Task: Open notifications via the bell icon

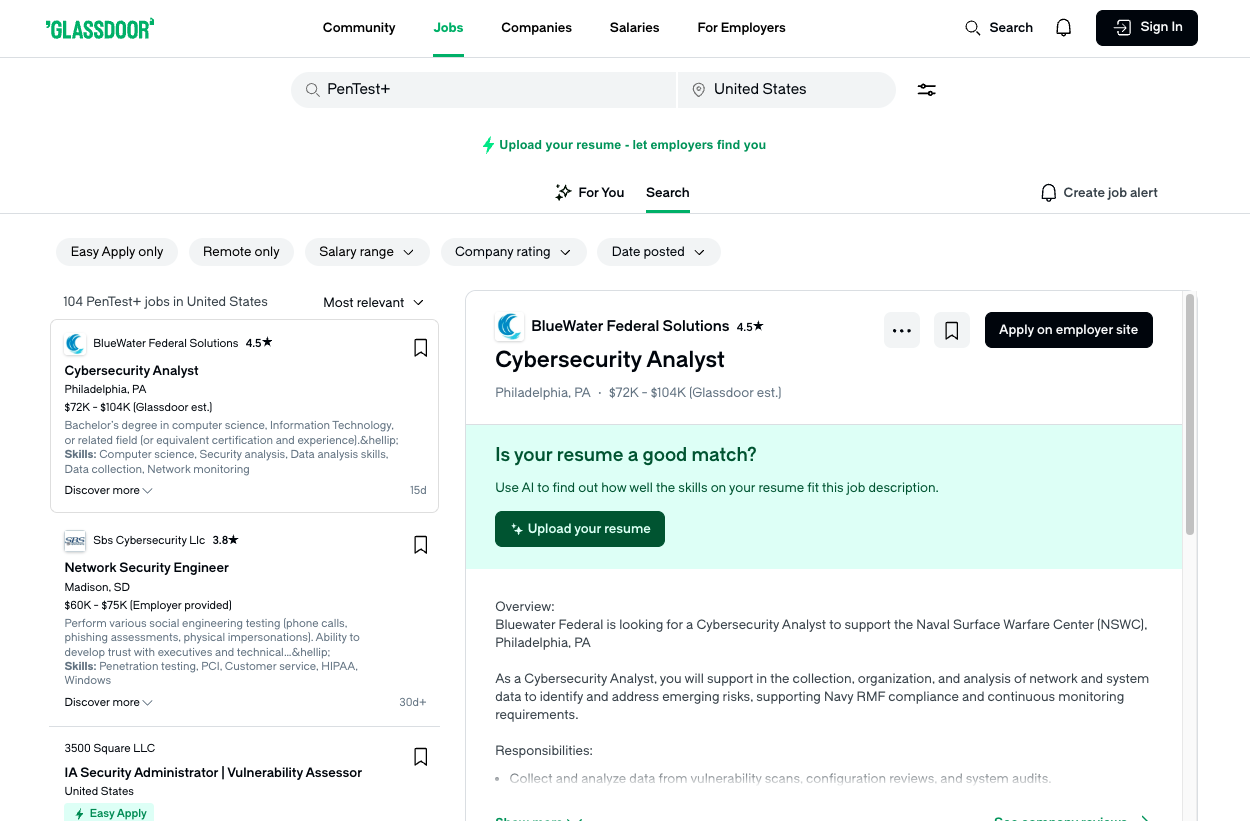Action: [x=1063, y=27]
